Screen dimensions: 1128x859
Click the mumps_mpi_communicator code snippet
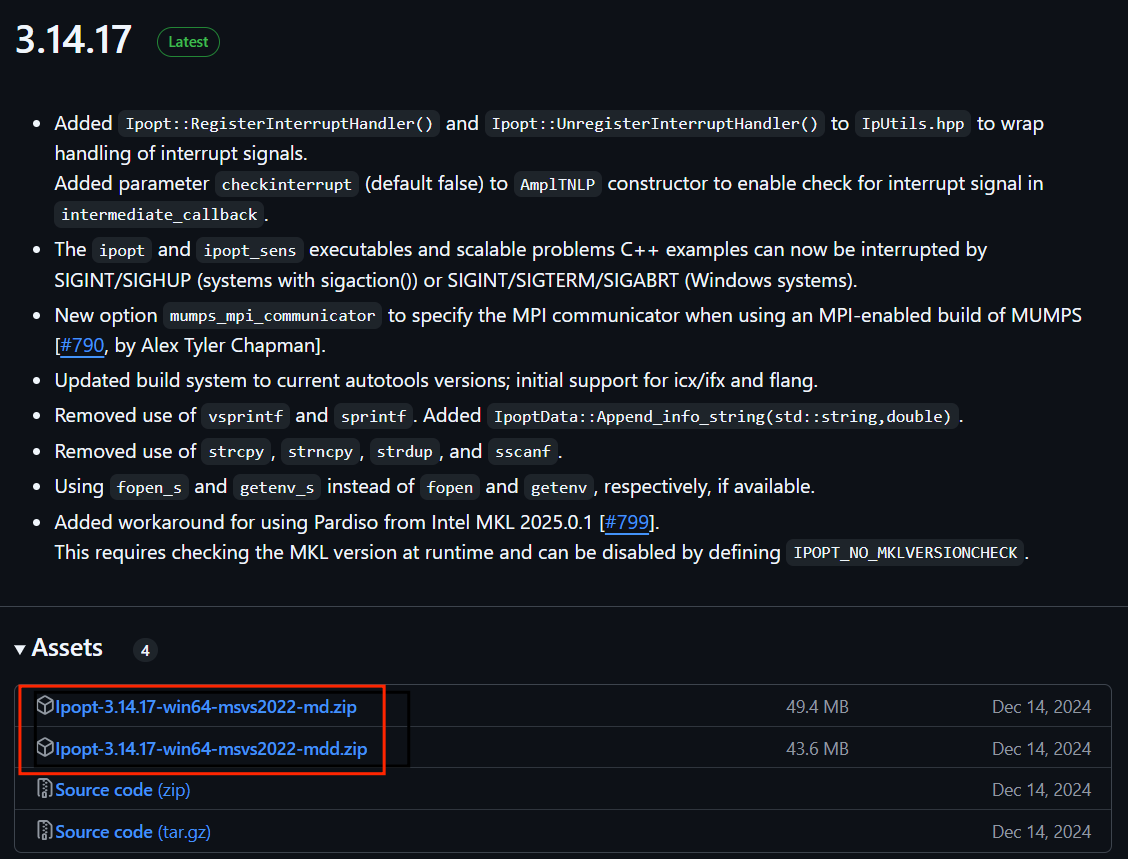pos(273,316)
